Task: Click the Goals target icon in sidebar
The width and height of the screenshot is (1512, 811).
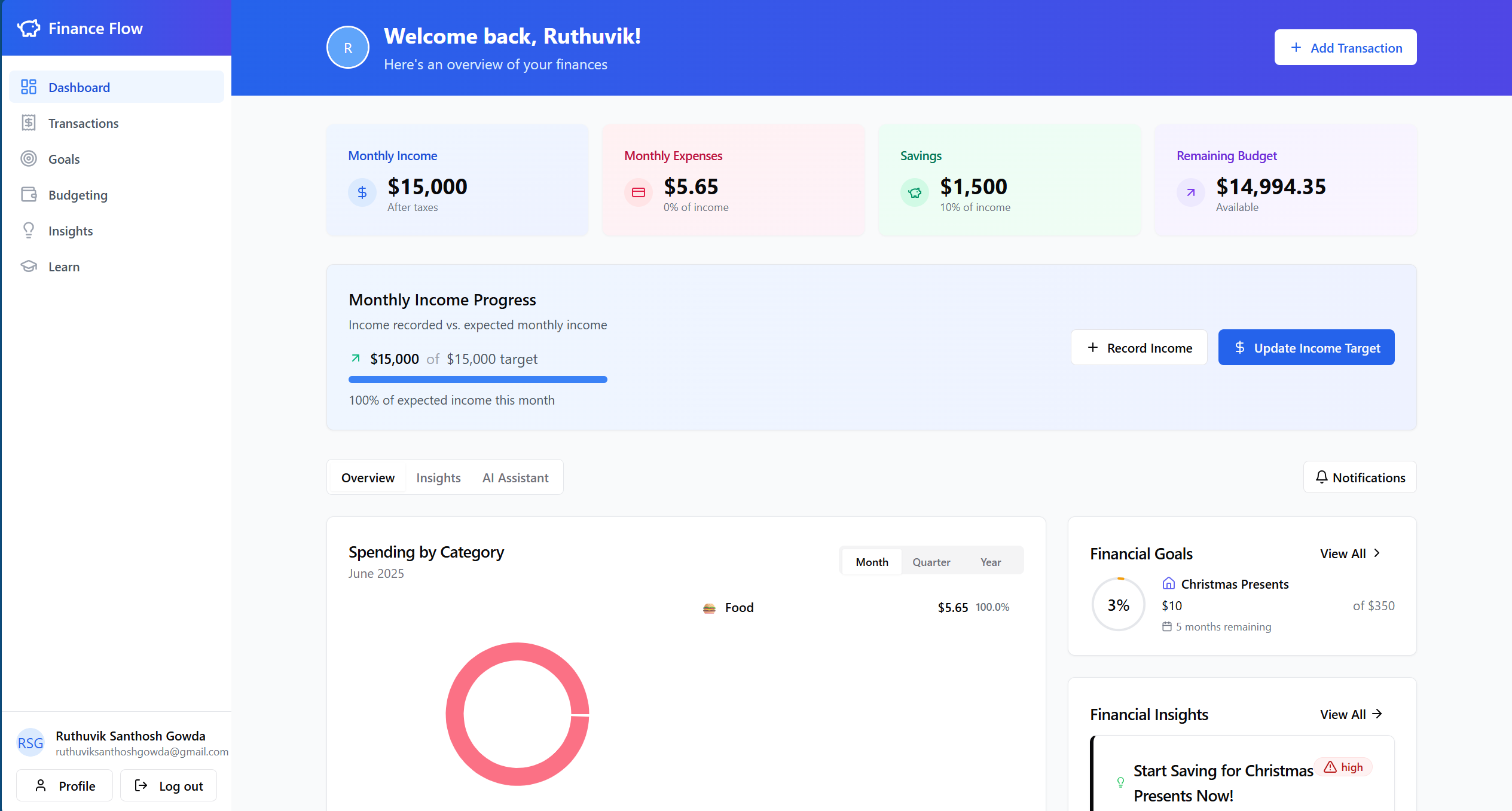Action: coord(29,159)
